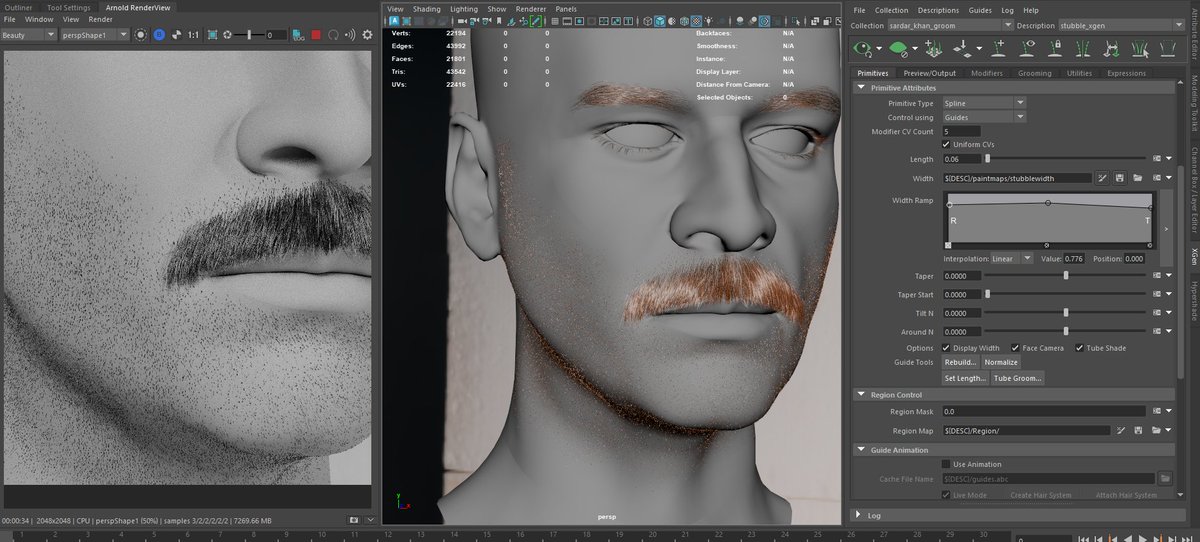Click the Width expression editor icon

[x=1102, y=178]
